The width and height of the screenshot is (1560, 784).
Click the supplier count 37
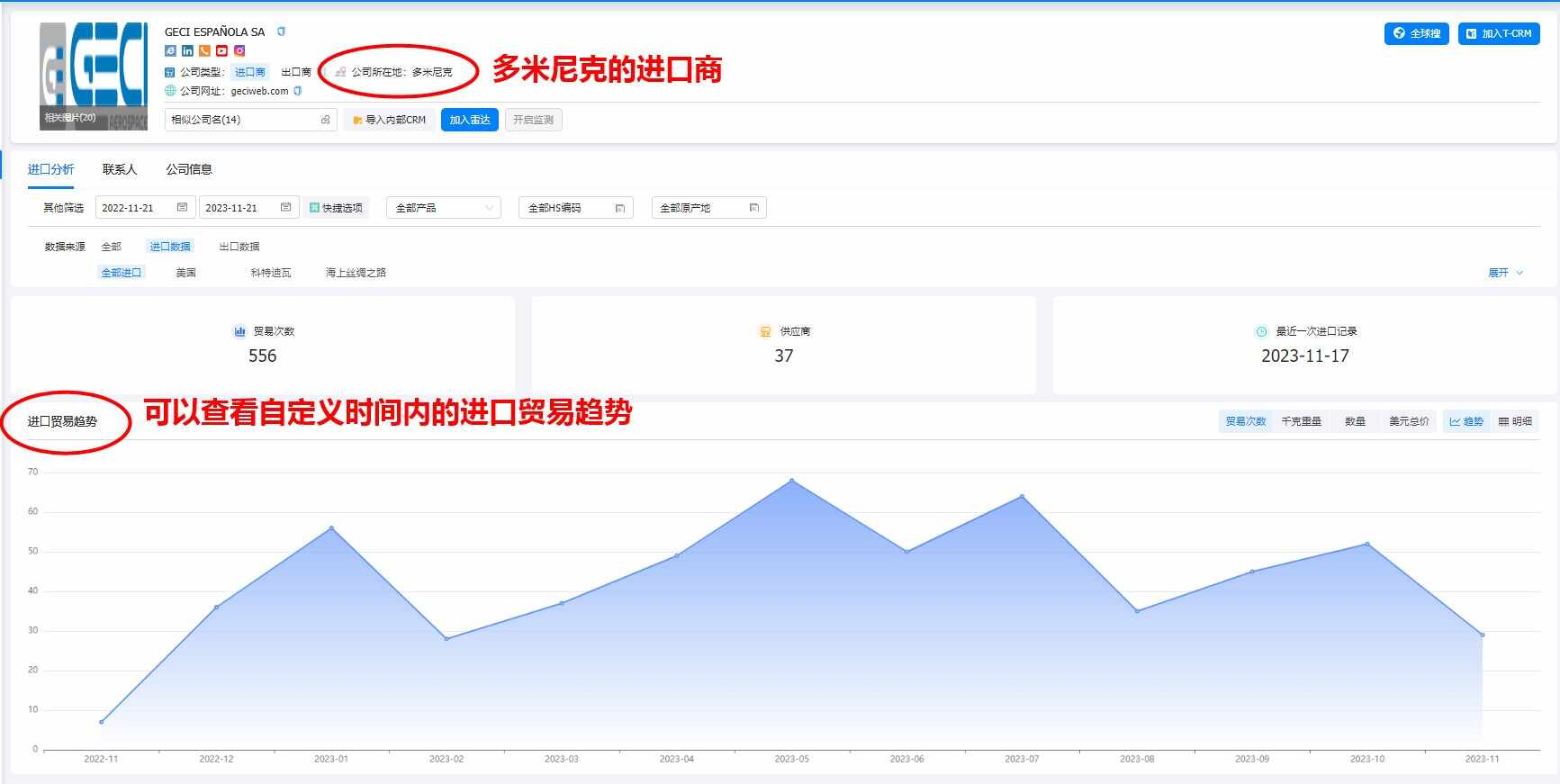pos(784,356)
